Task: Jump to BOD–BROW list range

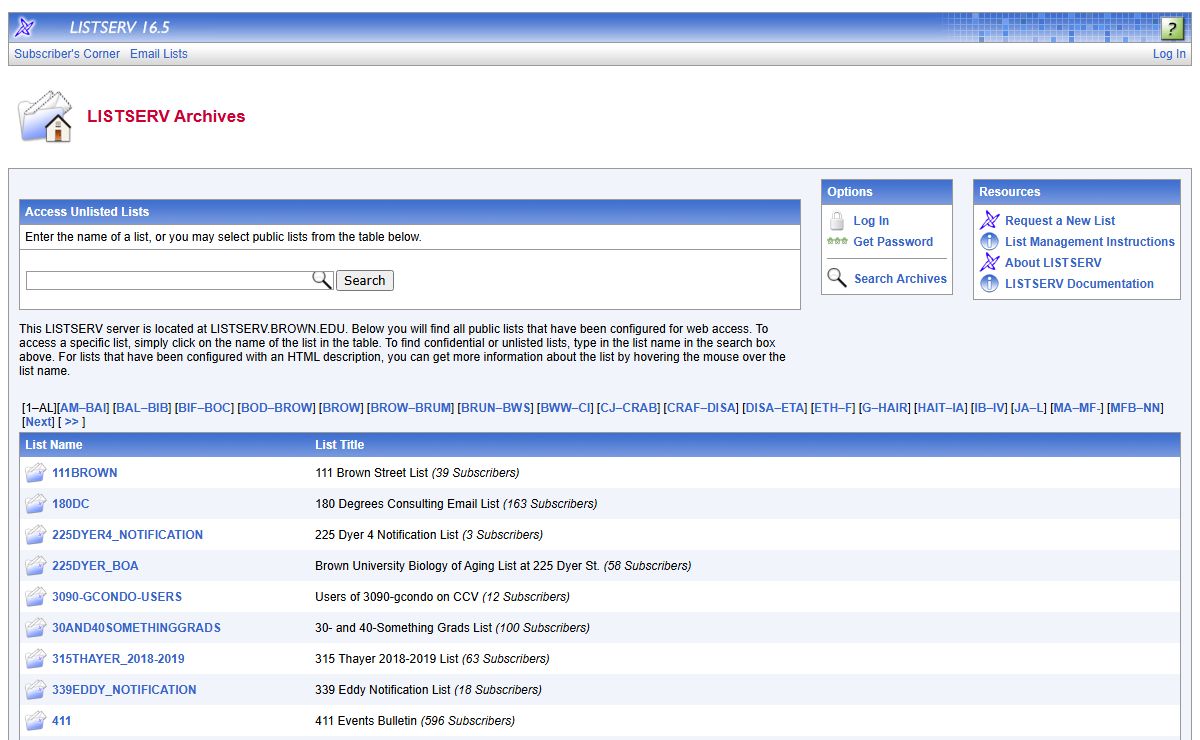Action: (277, 408)
